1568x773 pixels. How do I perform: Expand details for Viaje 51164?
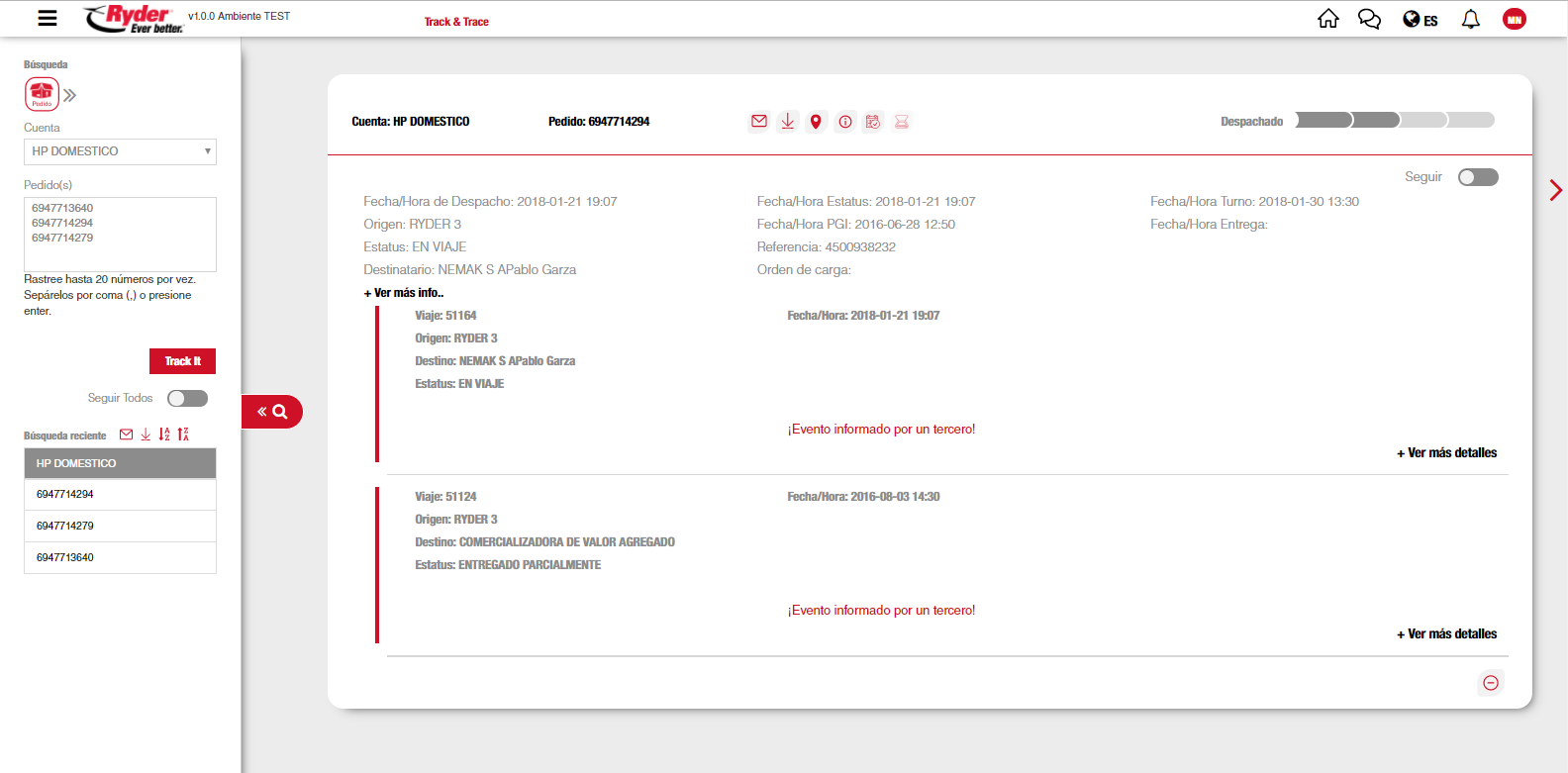pos(1446,453)
